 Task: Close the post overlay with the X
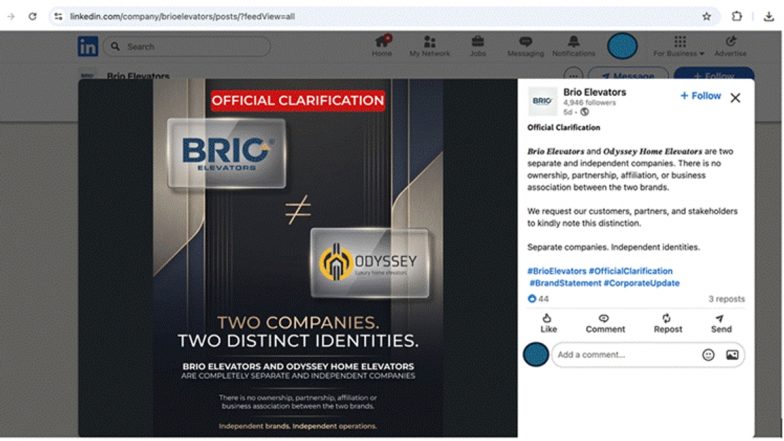(735, 98)
